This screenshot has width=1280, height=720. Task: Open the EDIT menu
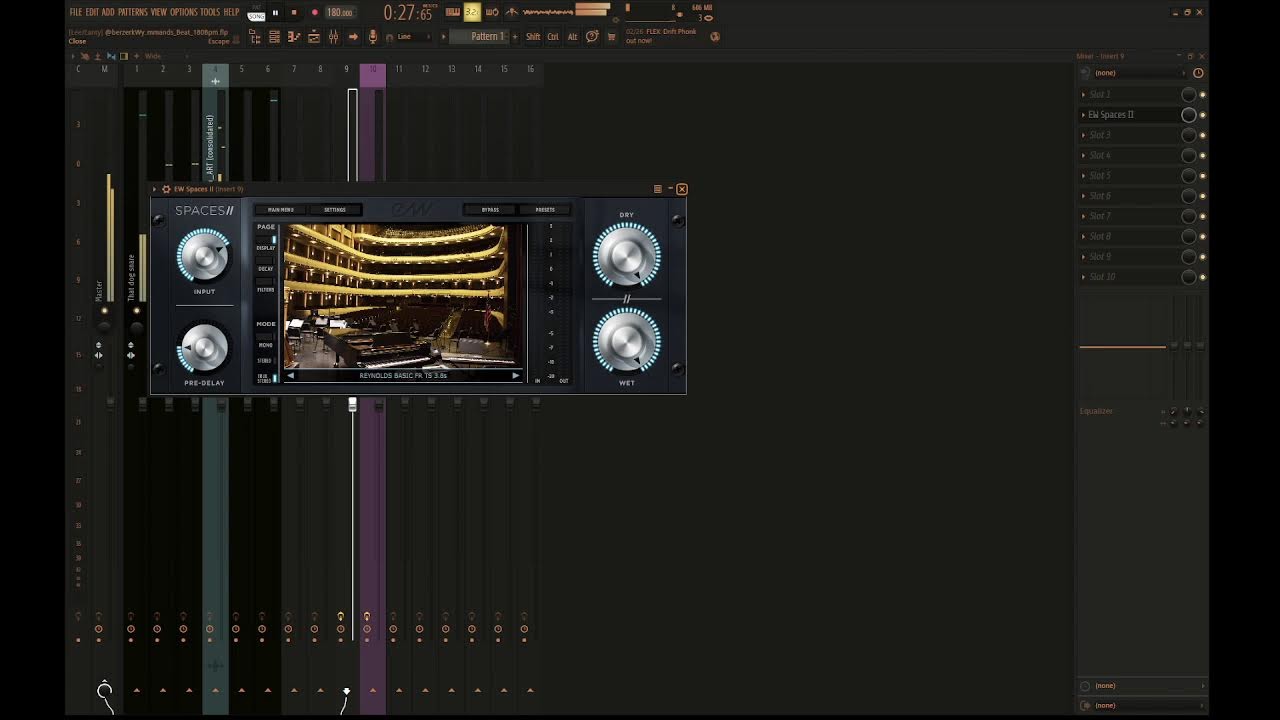coord(92,12)
